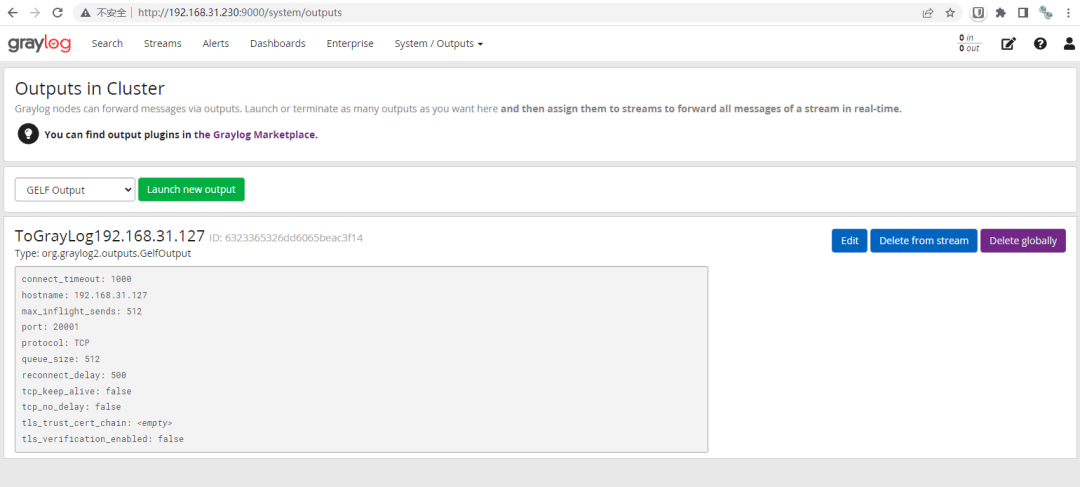Open the extensions puzzle piece icon

(x=1001, y=12)
